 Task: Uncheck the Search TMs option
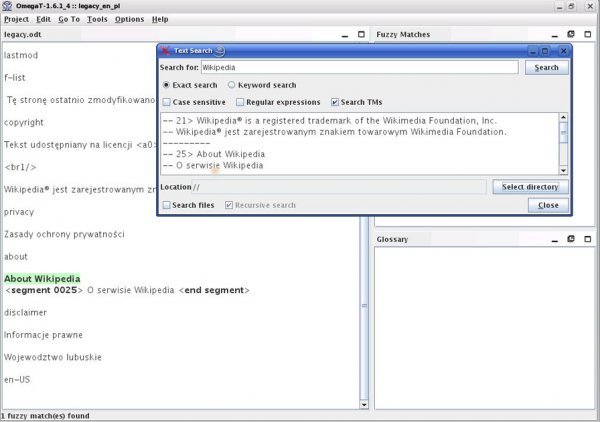coord(336,102)
